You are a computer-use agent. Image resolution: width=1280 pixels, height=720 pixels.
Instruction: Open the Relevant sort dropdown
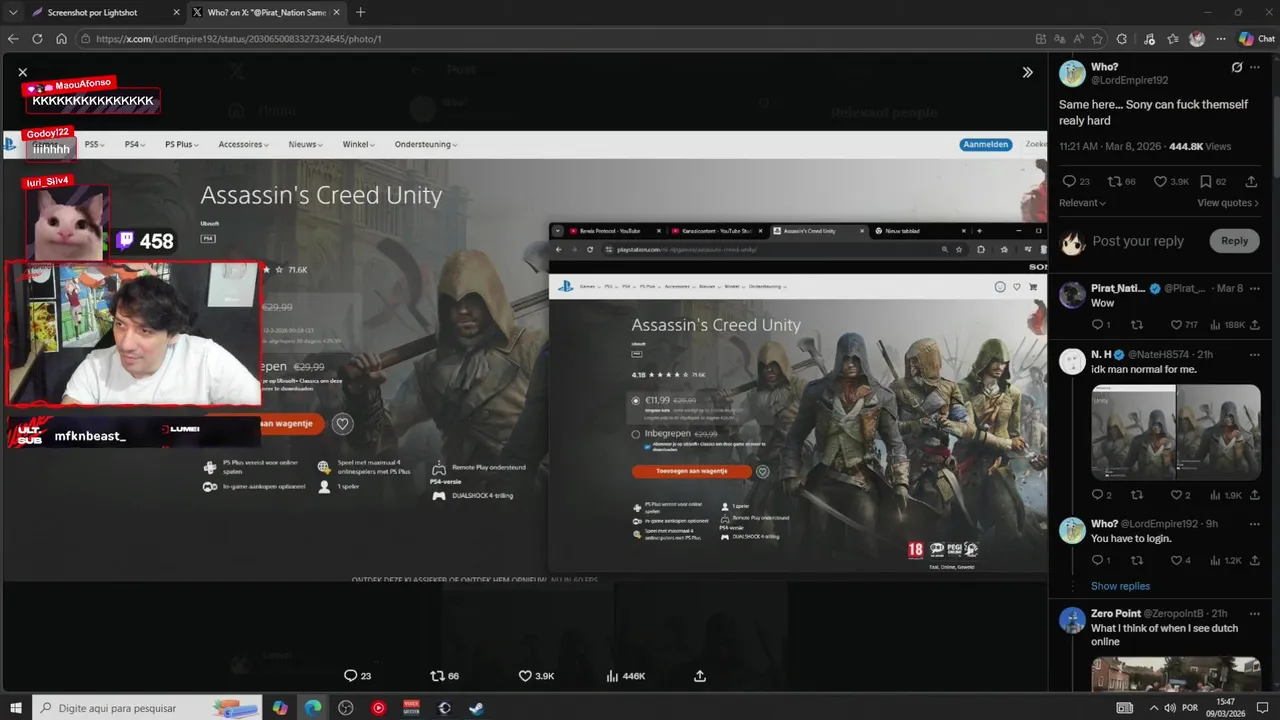[x=1082, y=203]
